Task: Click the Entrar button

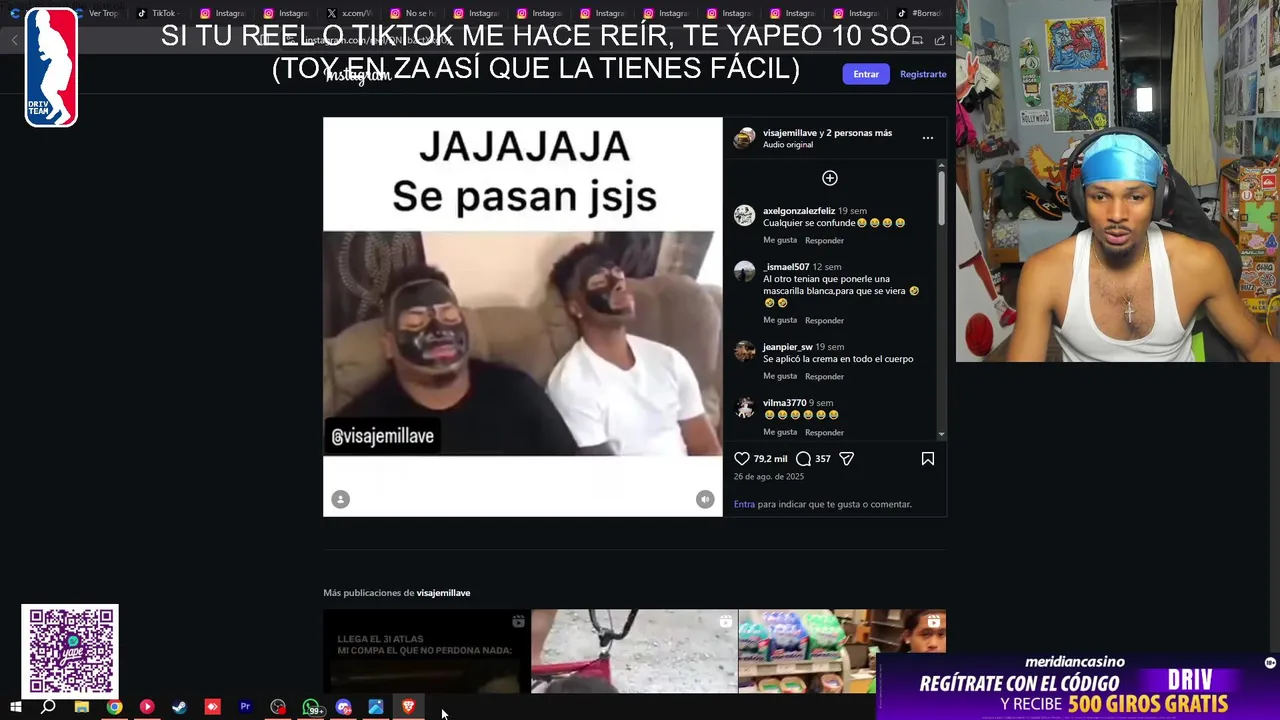Action: tap(866, 74)
